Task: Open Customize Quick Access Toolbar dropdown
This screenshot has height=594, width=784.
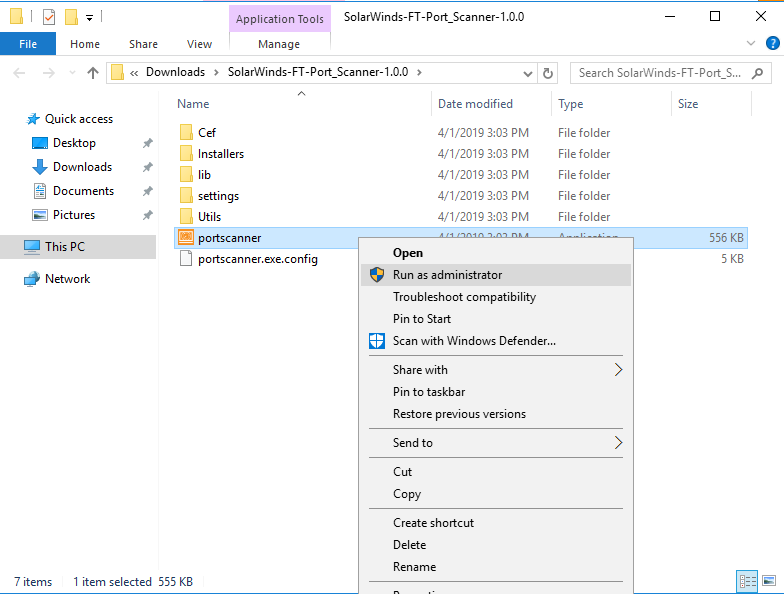Action: click(x=90, y=18)
